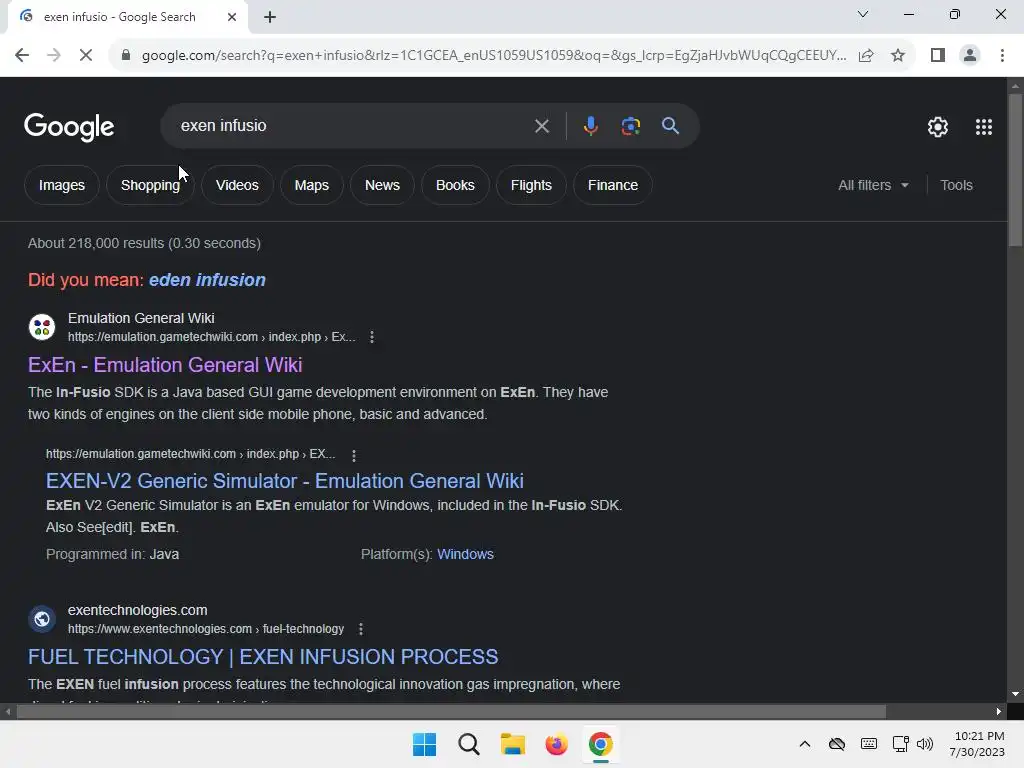Viewport: 1024px width, 768px height.
Task: Expand All filters dropdown
Action: [873, 185]
